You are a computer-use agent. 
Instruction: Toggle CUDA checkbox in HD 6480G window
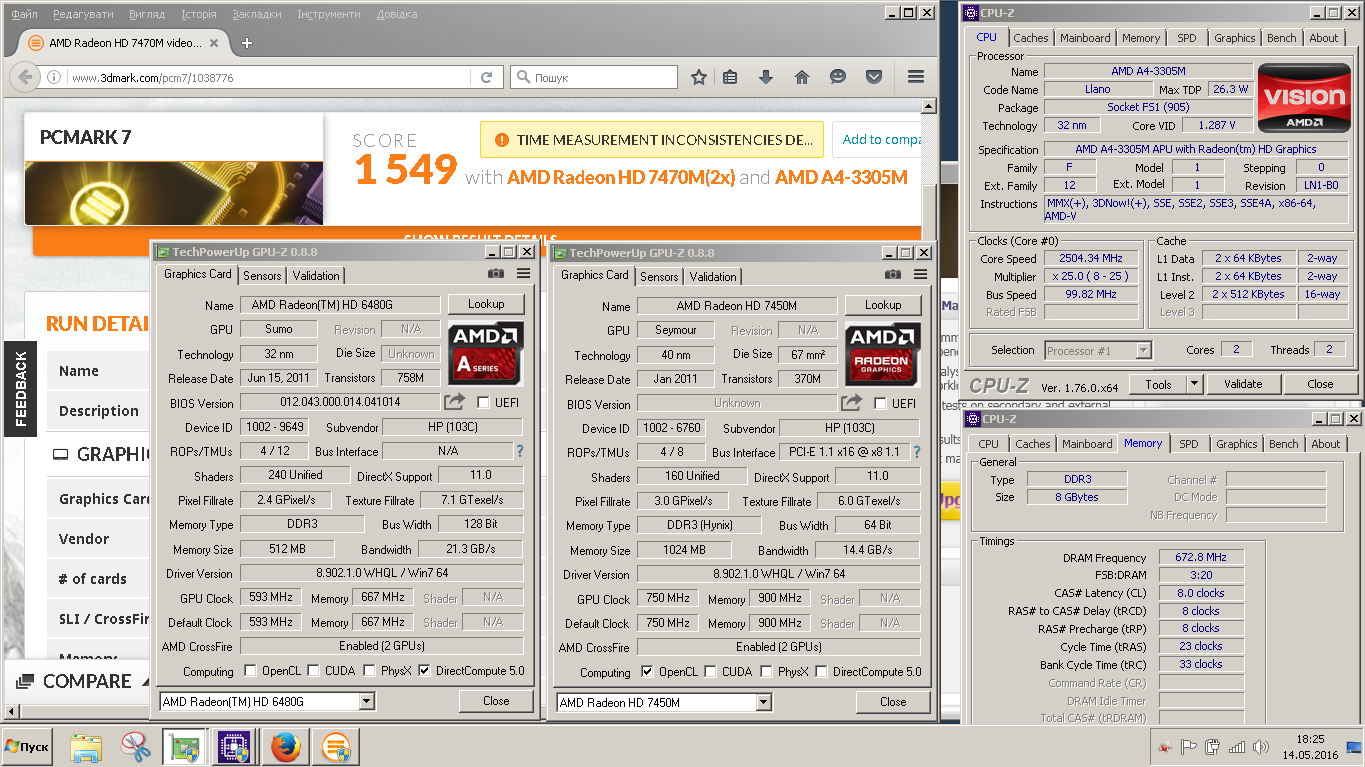click(314, 670)
